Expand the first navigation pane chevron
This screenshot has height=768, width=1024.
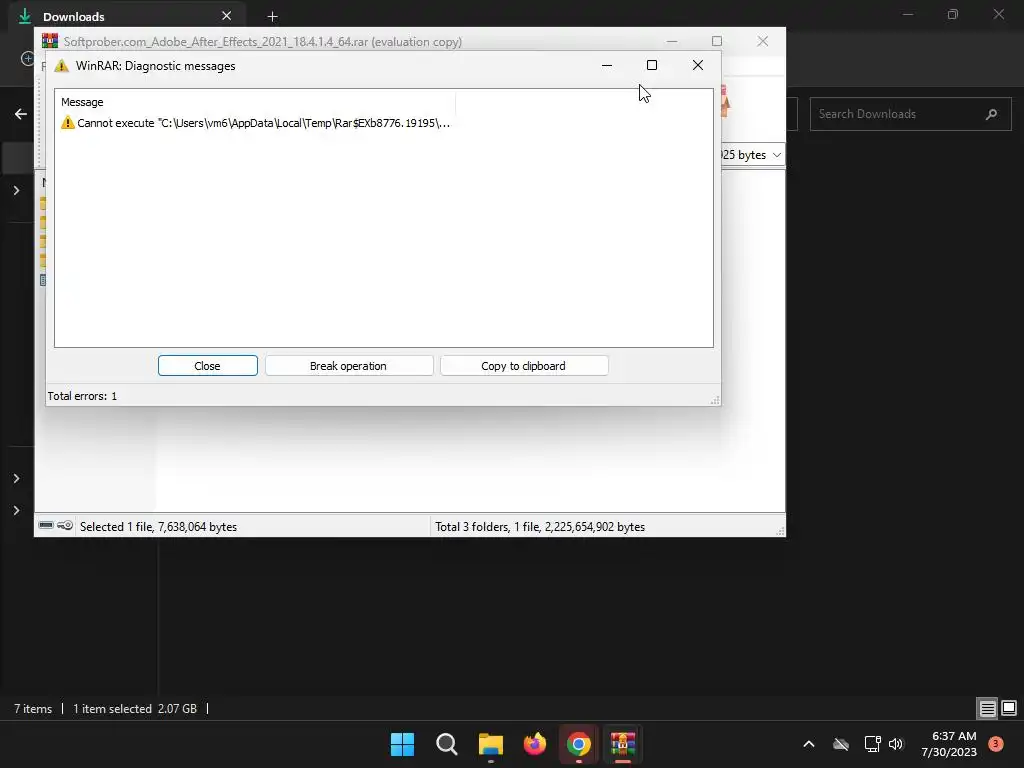16,191
